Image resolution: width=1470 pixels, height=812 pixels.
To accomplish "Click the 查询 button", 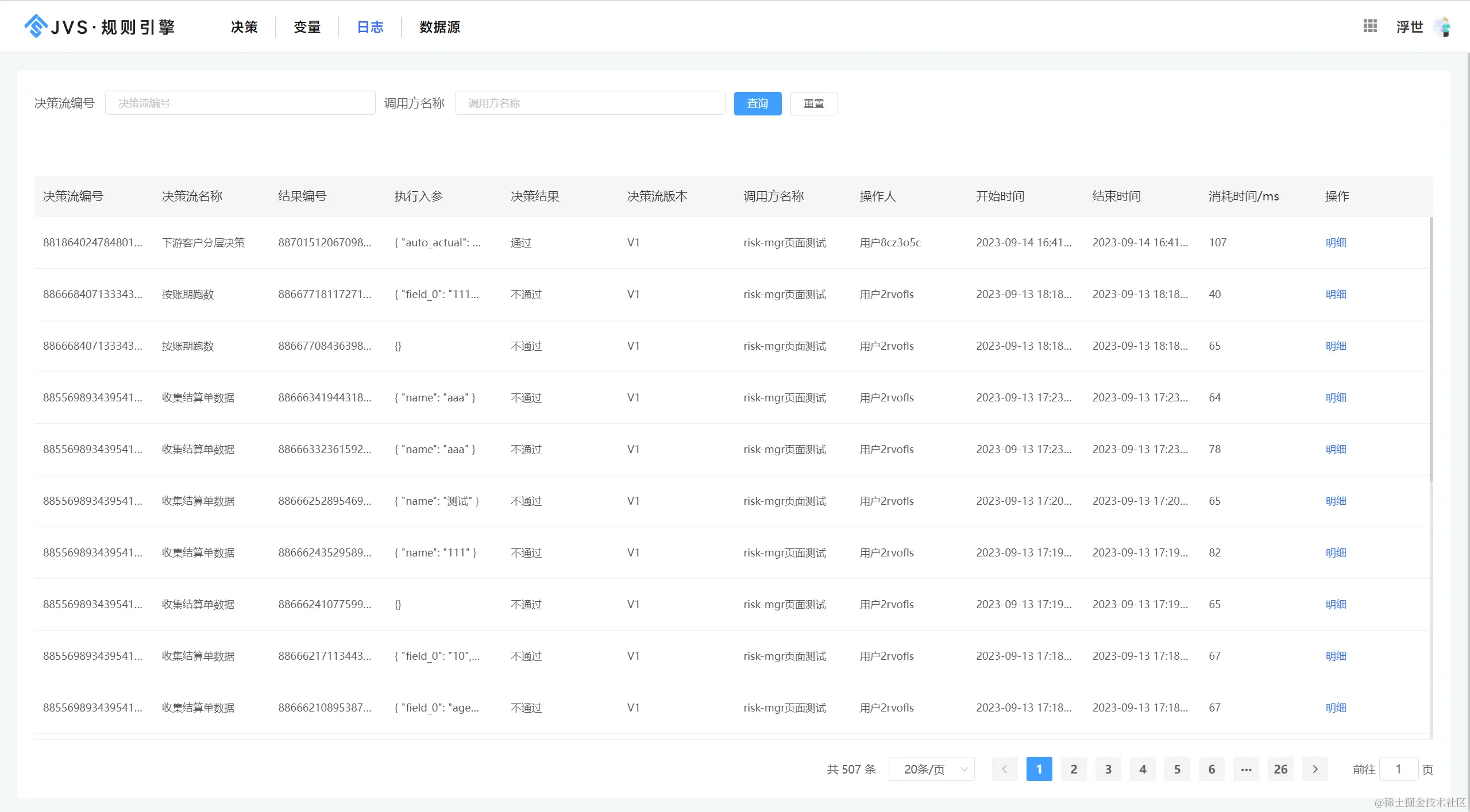I will point(757,103).
